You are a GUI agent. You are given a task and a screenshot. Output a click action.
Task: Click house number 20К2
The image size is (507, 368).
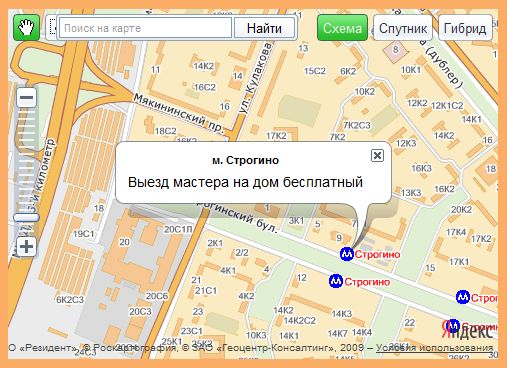point(461,209)
